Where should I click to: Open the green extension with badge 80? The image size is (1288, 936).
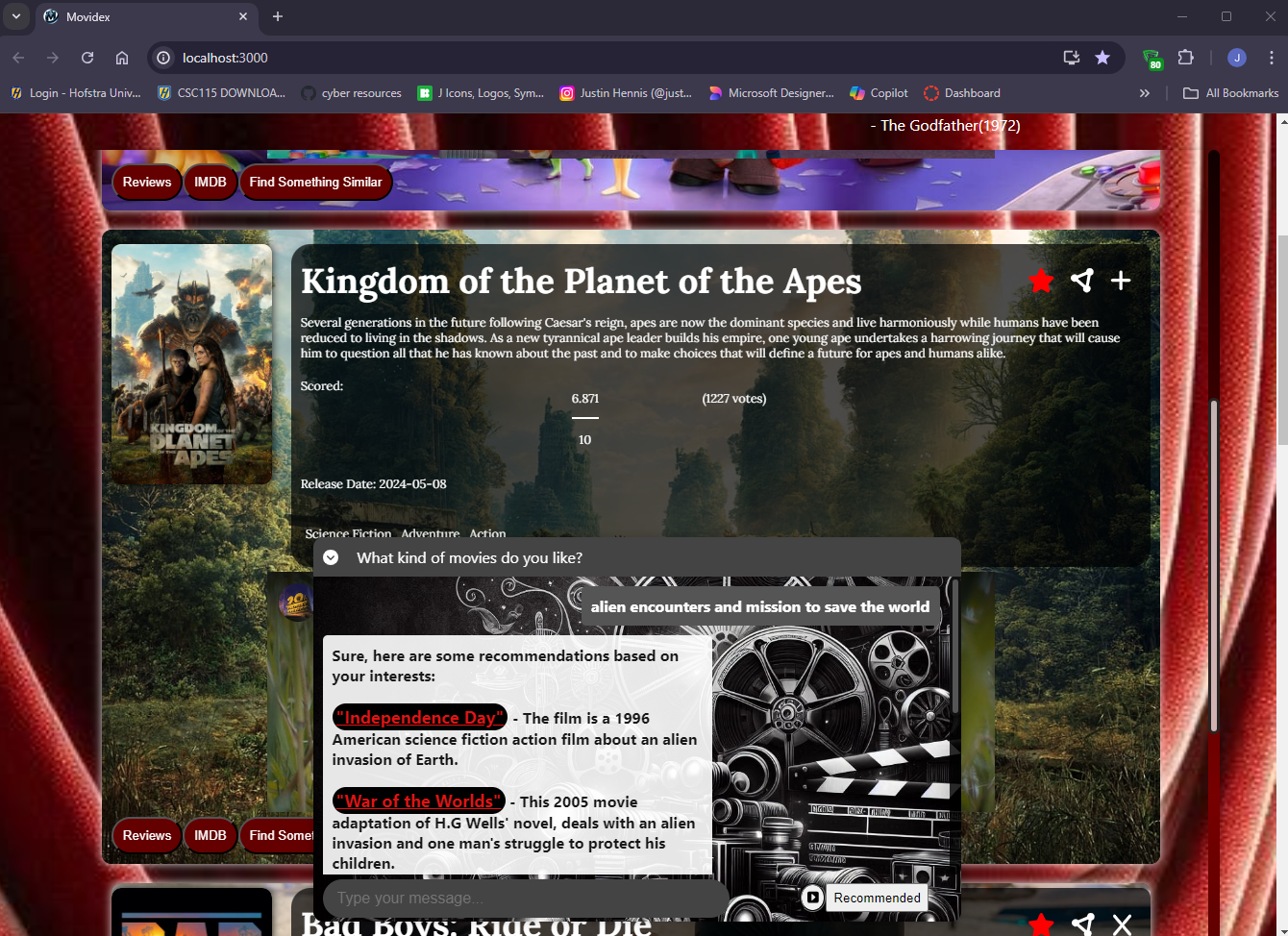point(1152,59)
